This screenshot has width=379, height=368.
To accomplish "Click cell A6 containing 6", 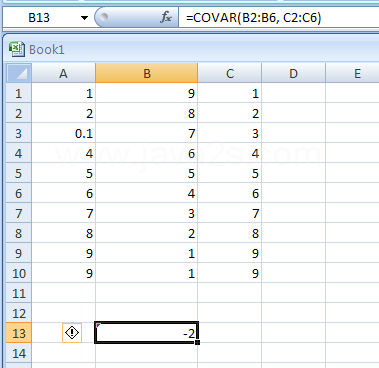I will pyautogui.click(x=63, y=193).
